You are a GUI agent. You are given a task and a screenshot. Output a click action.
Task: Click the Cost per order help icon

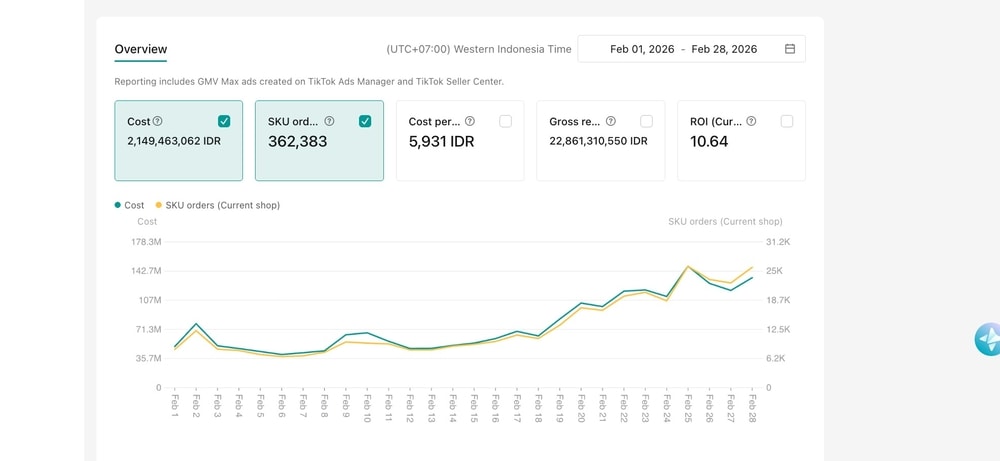point(470,121)
